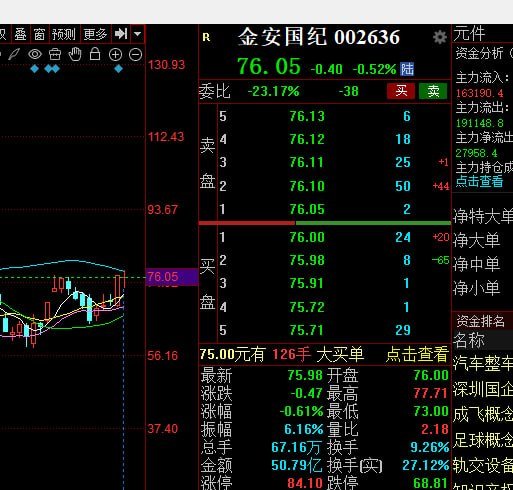This screenshot has width=513, height=490.
Task: Click the purple 76.05 price tag on axis
Action: (172, 277)
